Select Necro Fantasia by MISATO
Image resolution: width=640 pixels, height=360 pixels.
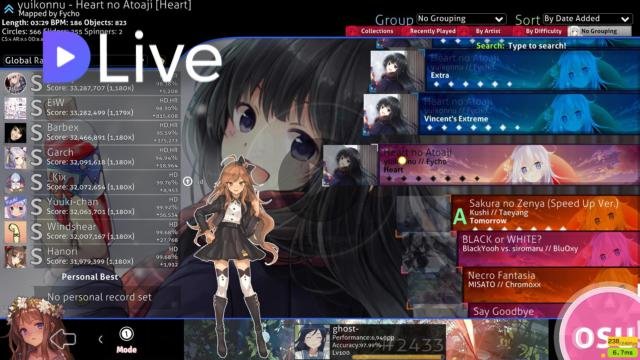(x=551, y=284)
